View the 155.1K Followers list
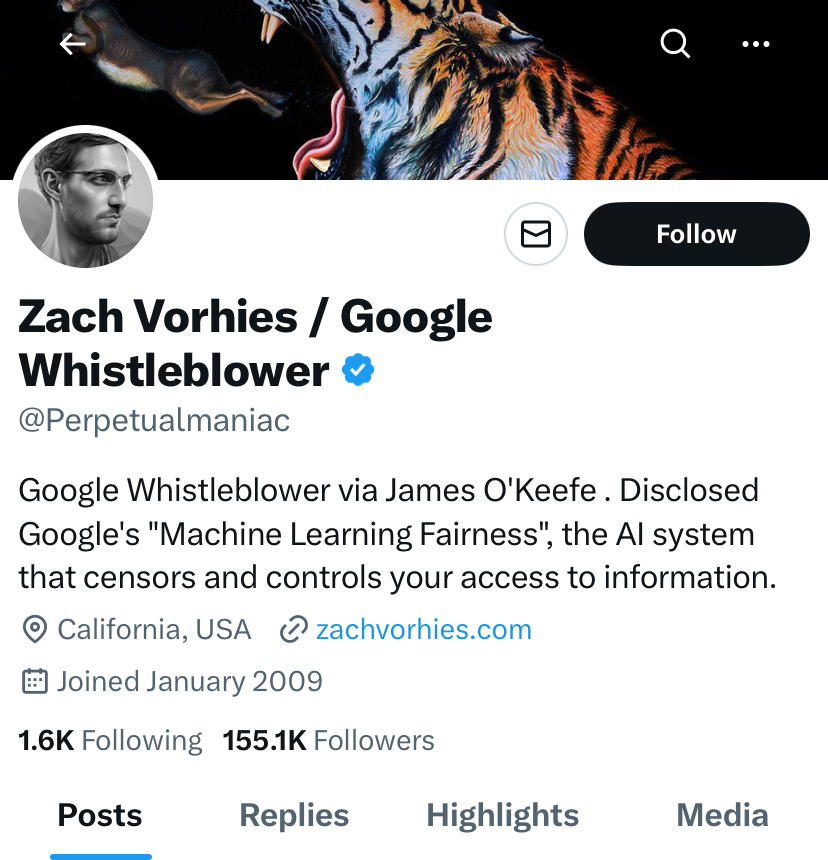 click(x=328, y=740)
